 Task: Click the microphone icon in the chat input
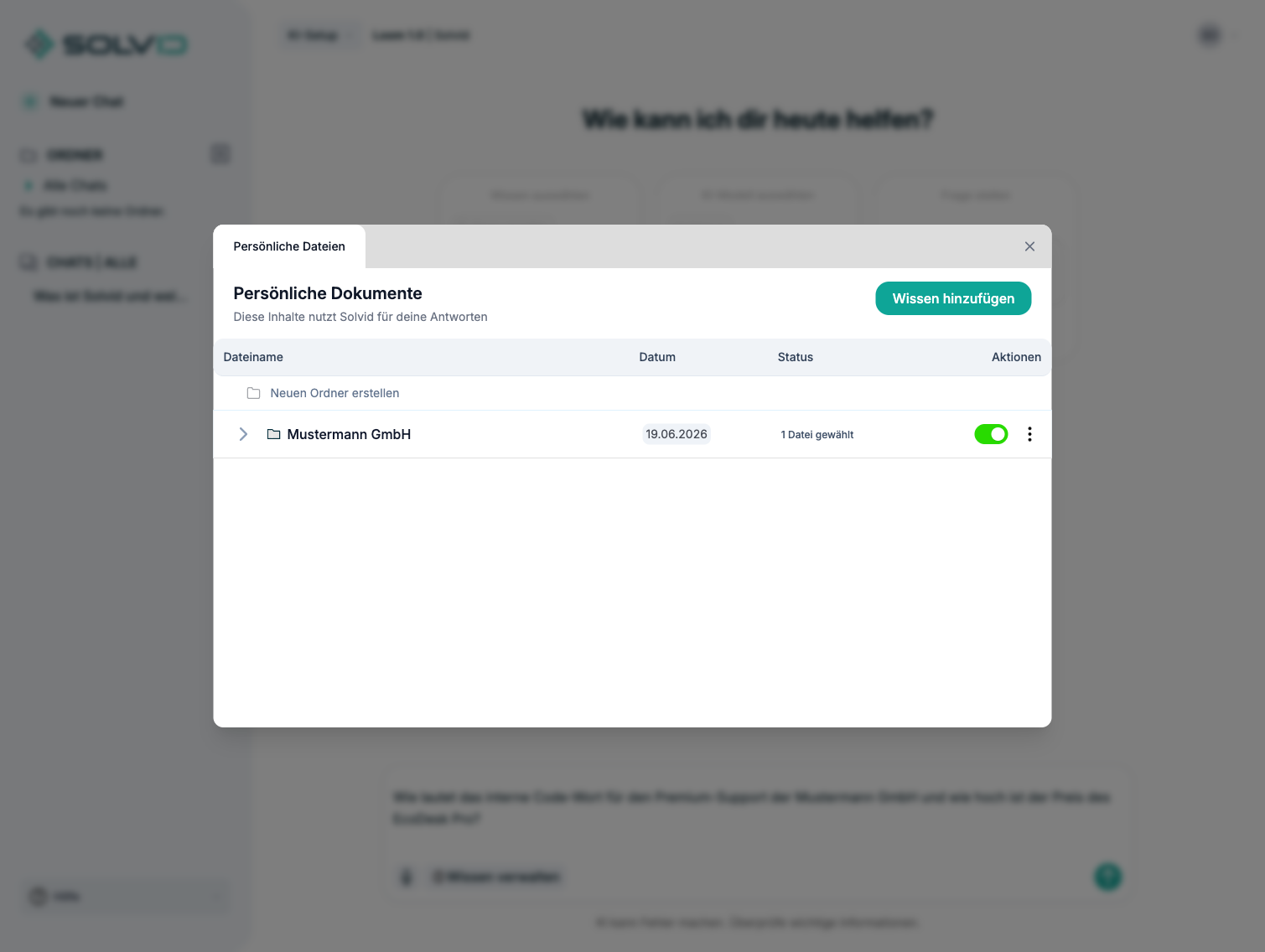pos(407,877)
